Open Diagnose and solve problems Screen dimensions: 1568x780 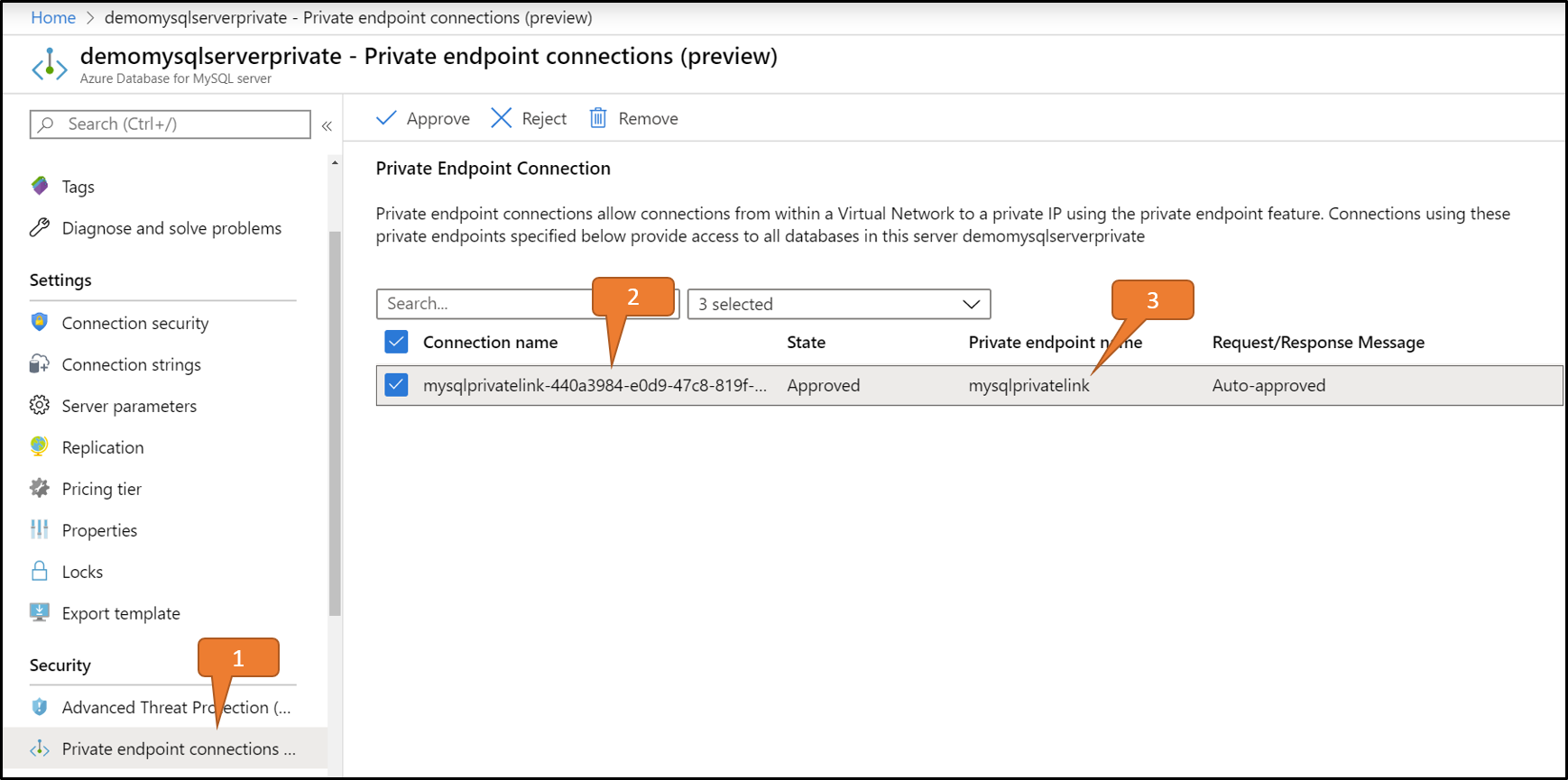click(171, 228)
